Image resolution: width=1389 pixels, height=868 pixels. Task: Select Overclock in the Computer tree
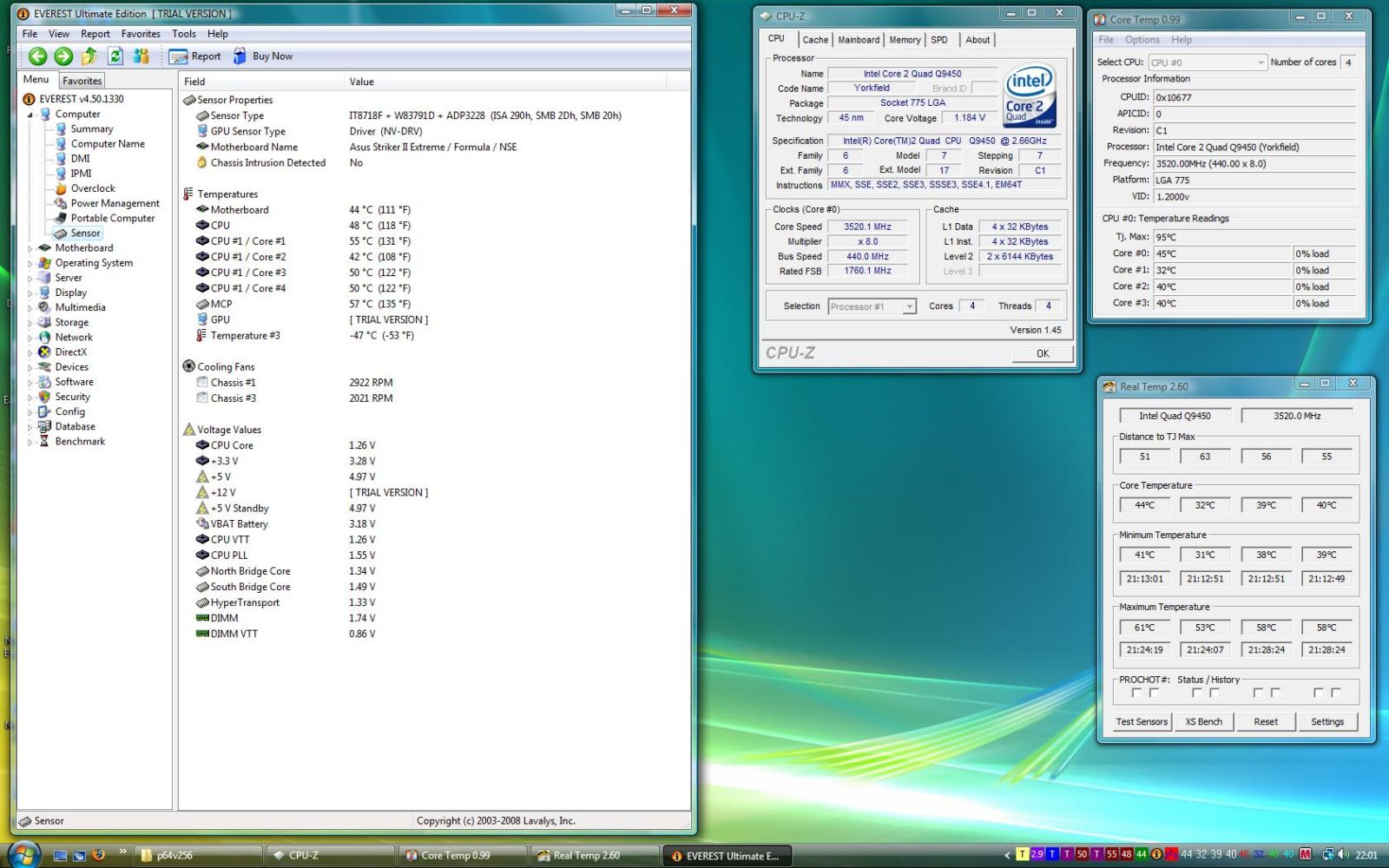click(x=93, y=188)
